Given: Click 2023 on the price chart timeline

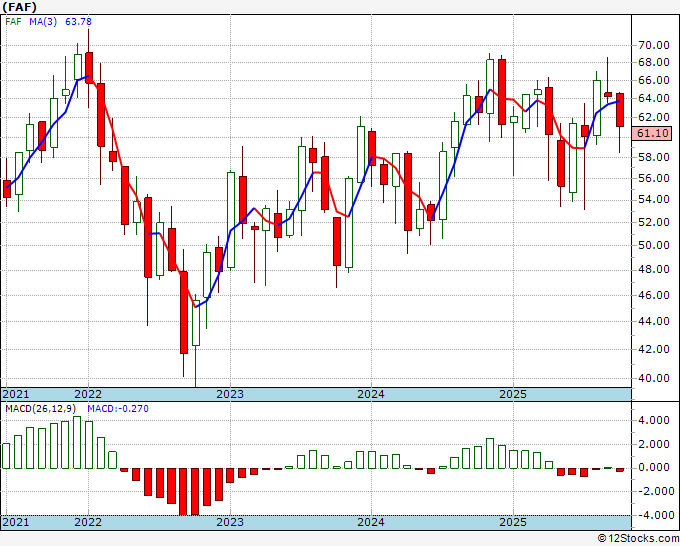Looking at the screenshot, I should point(230,394).
